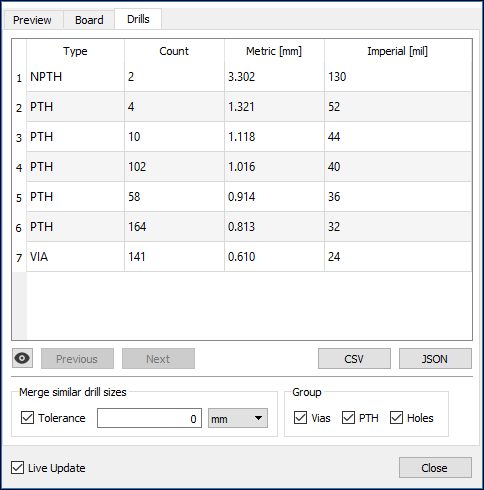Click the Previous button
The image size is (484, 490).
point(77,359)
